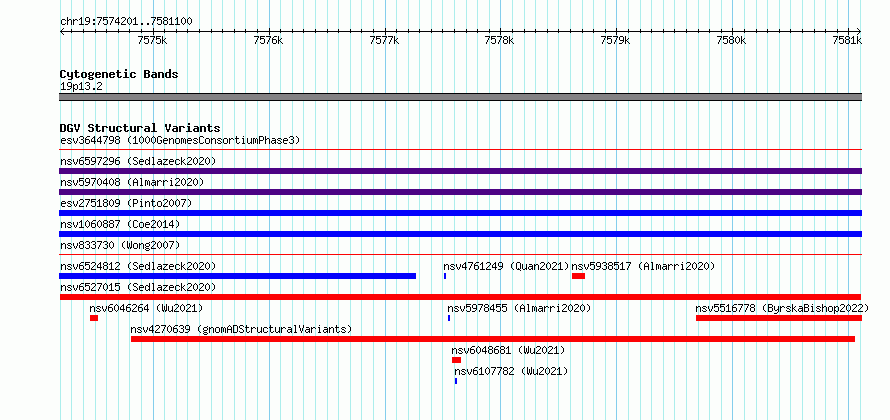Screen dimensions: 890x420
Task: Open the nsv5938517 (Almarri2020) label
Action: click(x=643, y=266)
